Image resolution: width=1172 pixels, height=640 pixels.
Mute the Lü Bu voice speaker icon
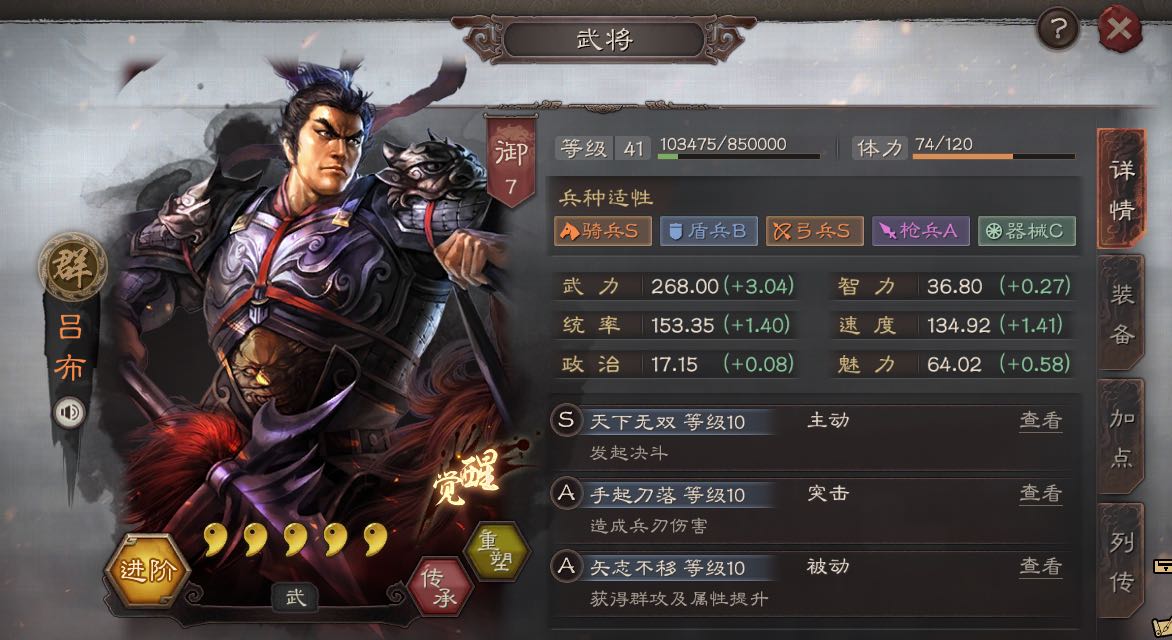point(70,412)
